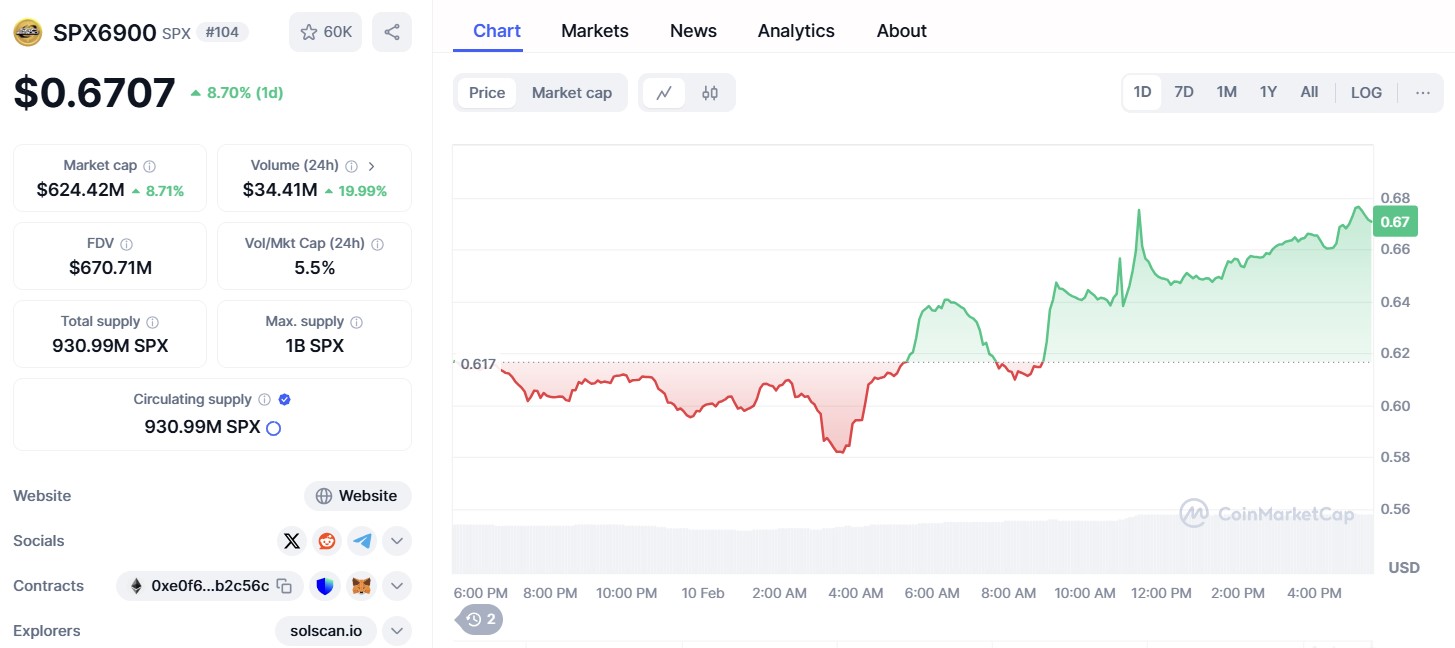Viewport: 1455px width, 648px height.
Task: Click the chart events marker badge
Action: [481, 620]
